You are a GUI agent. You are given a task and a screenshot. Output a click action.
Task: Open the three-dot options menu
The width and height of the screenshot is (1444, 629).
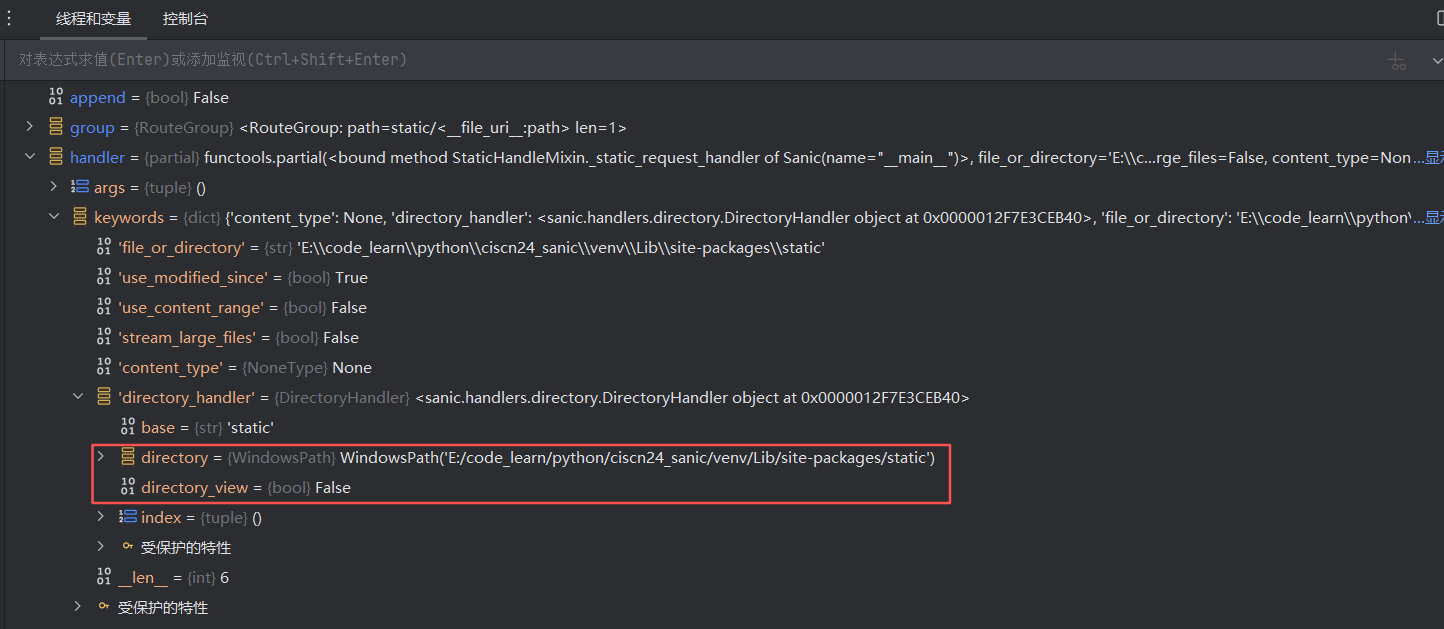click(9, 18)
